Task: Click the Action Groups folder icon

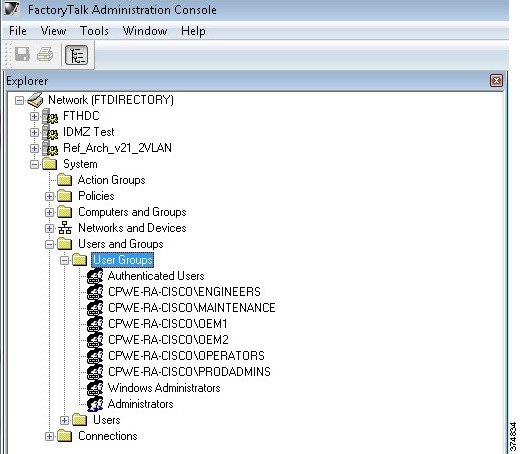Action: pyautogui.click(x=65, y=180)
